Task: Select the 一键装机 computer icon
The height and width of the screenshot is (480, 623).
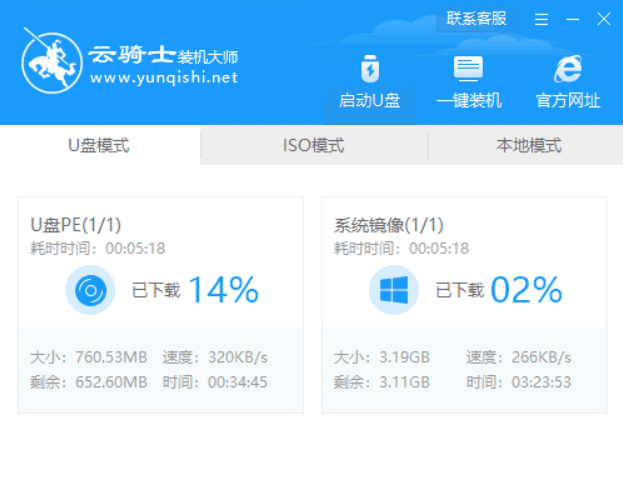Action: (468, 68)
